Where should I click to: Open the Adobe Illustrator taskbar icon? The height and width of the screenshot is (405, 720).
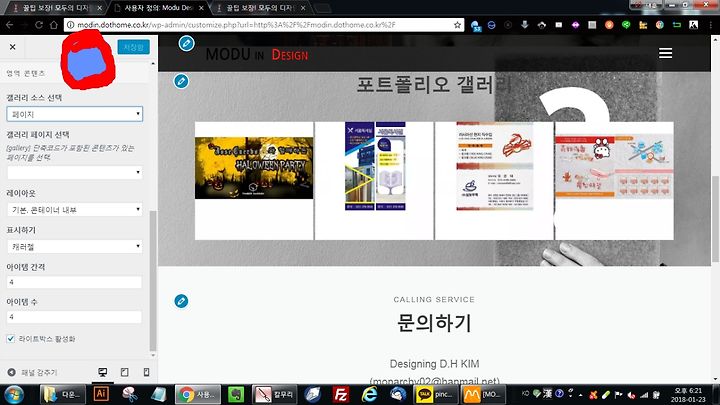click(101, 394)
